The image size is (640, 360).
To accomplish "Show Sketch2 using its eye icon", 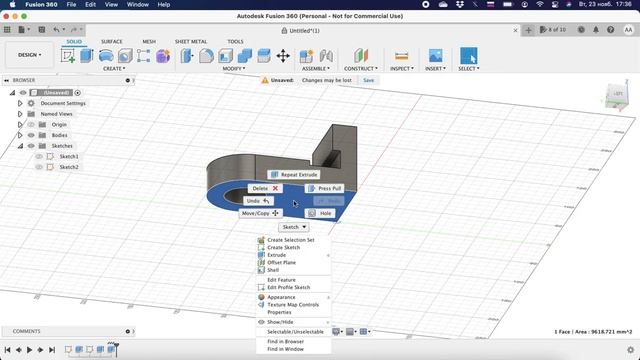I will 39,167.
